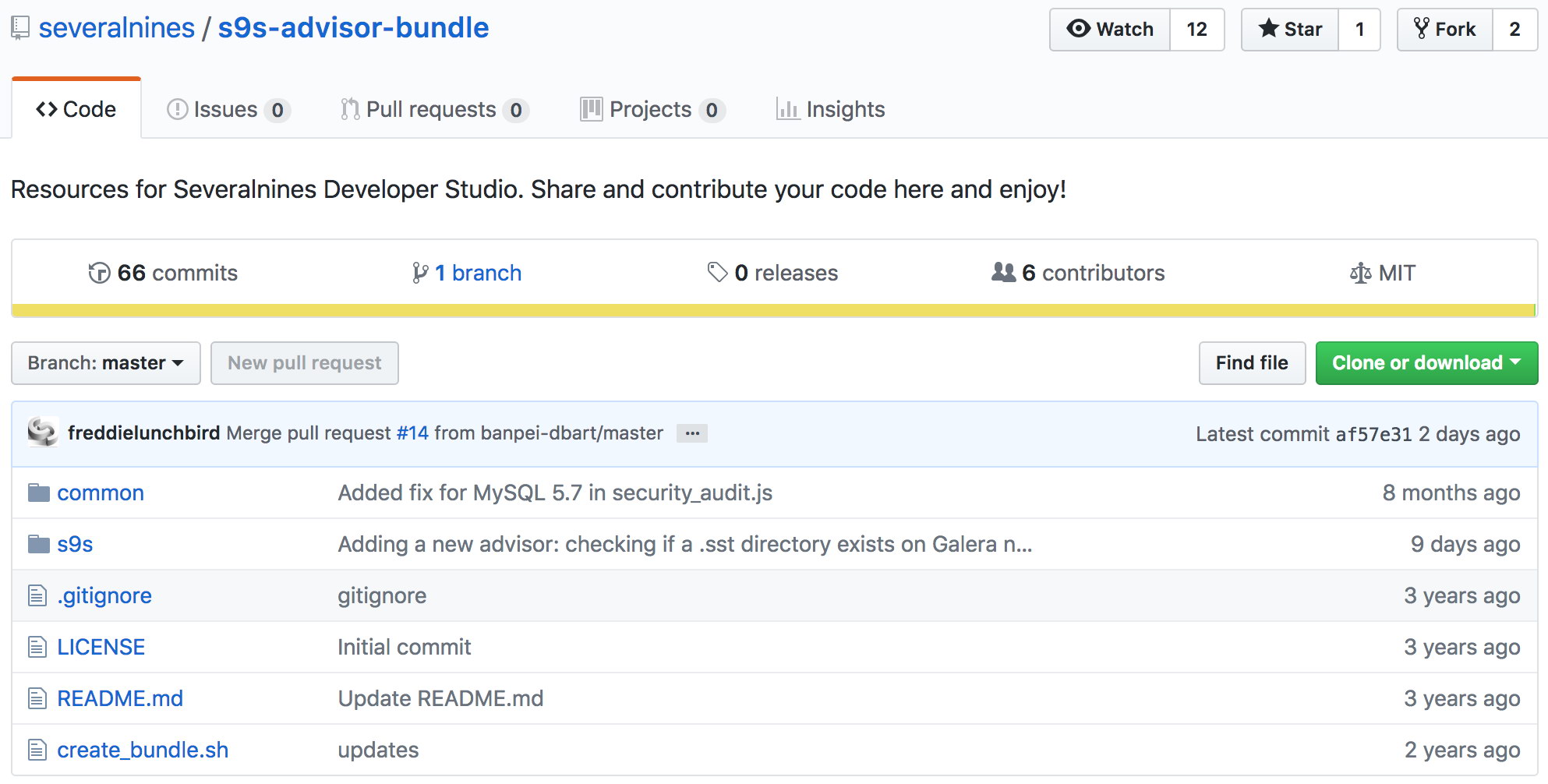Screen dimensions: 1548x784
Task: Click '8 months ago' timestamp for common
Action: pos(1451,493)
